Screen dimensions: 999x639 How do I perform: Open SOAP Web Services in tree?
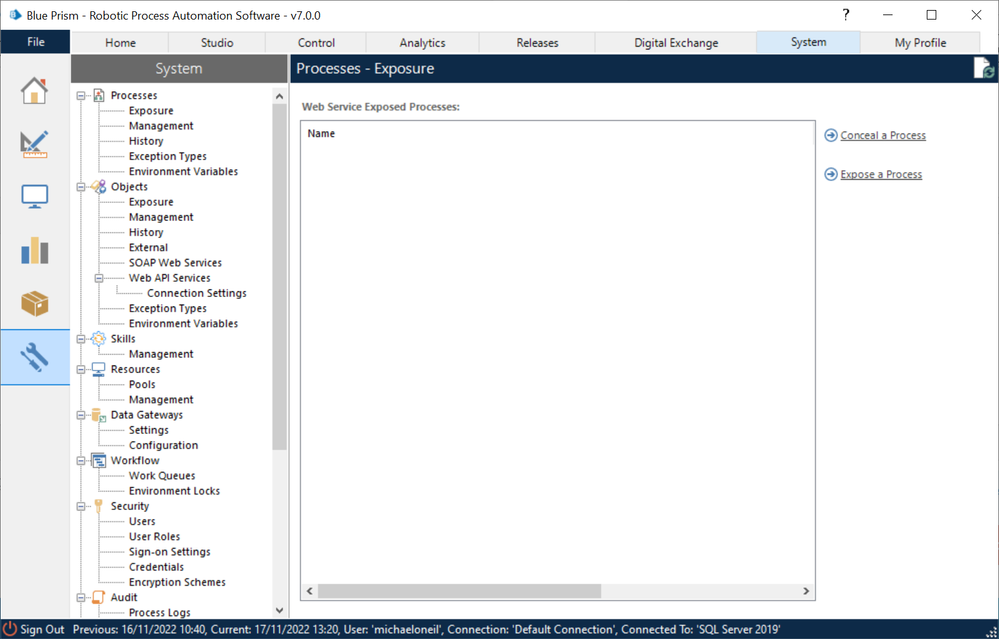tap(175, 263)
